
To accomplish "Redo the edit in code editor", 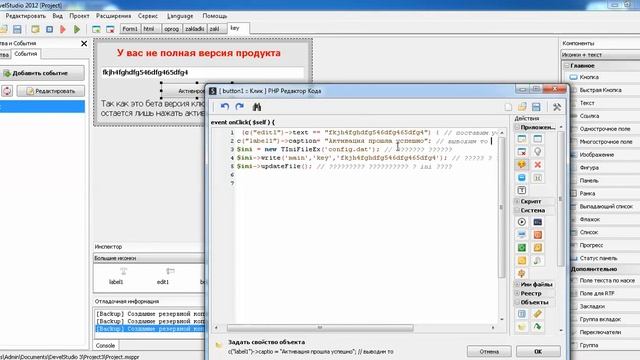I will (x=240, y=107).
